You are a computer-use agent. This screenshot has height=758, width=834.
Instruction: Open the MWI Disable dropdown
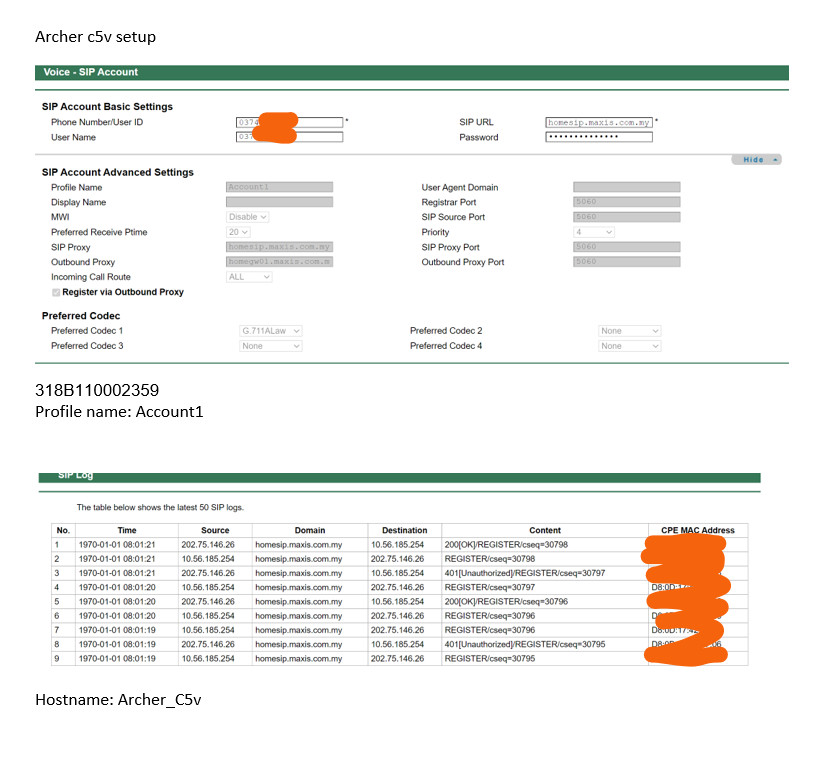pyautogui.click(x=248, y=217)
